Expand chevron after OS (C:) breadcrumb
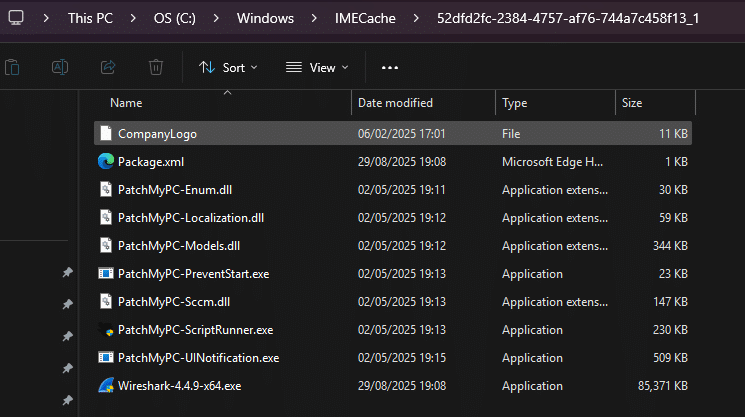 tap(216, 18)
